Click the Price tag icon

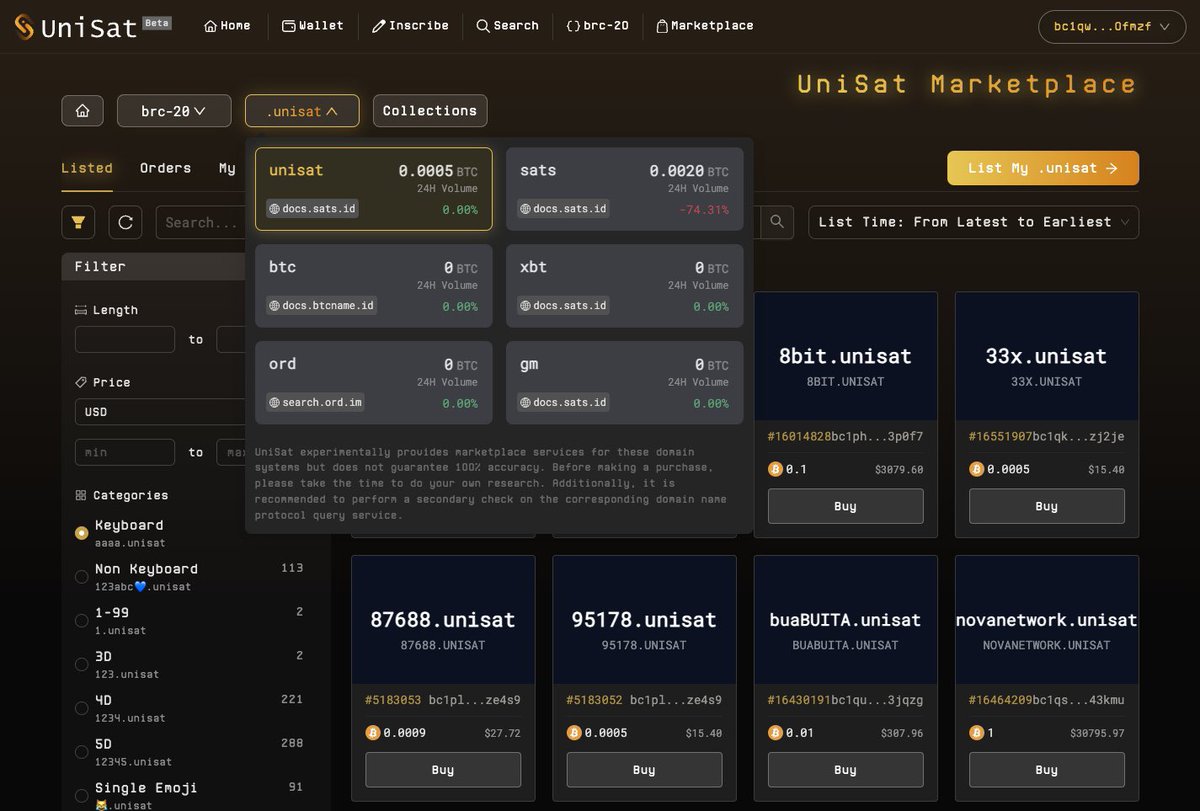(x=81, y=382)
